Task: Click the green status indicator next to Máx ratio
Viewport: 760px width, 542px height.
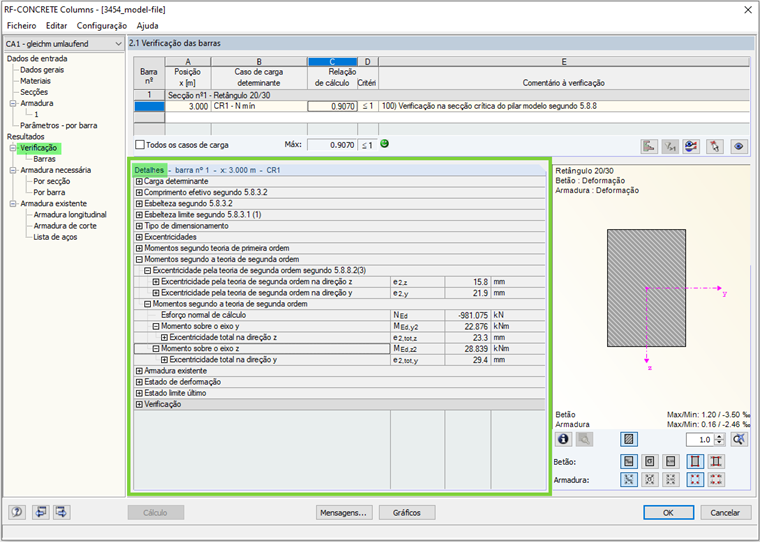Action: coord(384,143)
